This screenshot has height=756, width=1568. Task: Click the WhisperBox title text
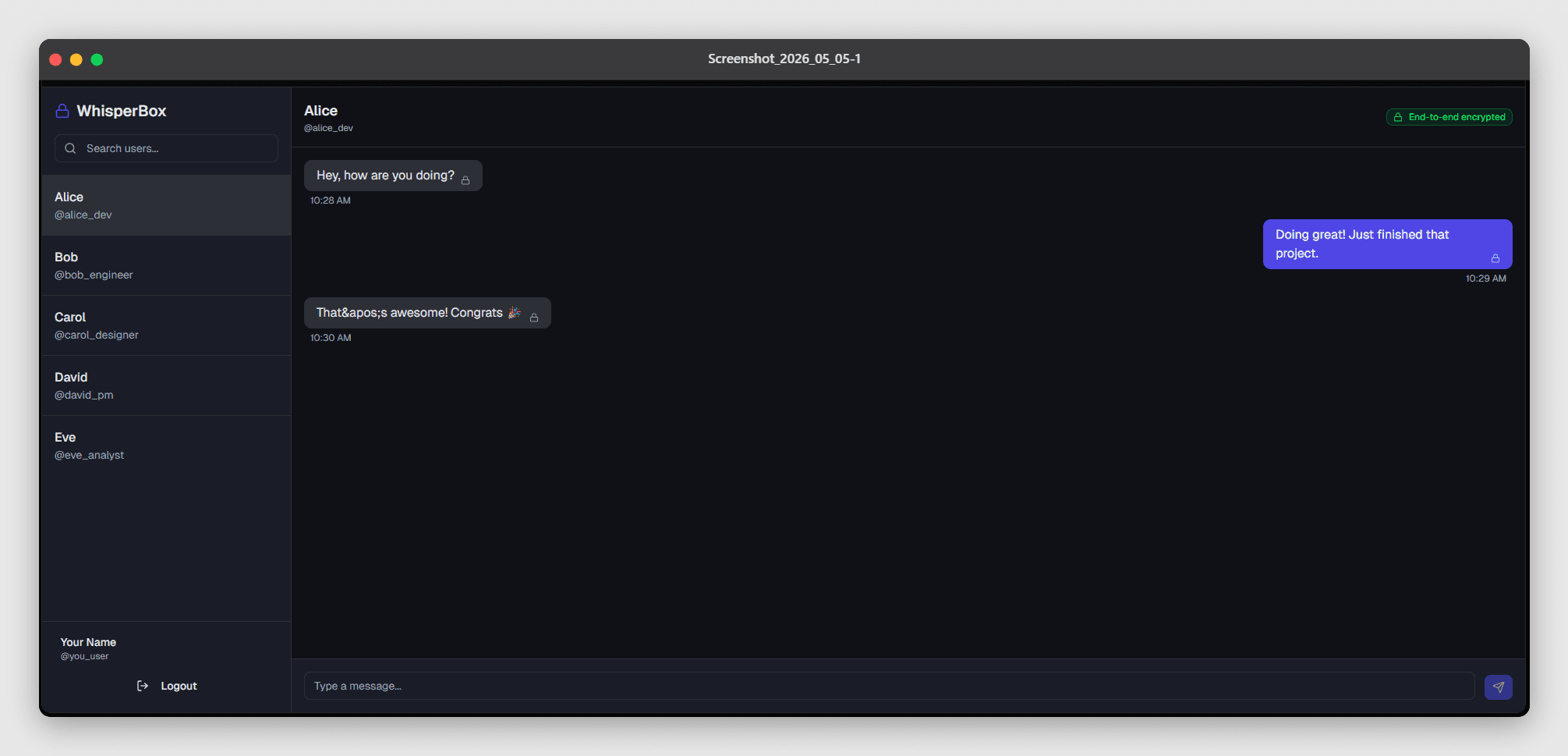pyautogui.click(x=122, y=111)
